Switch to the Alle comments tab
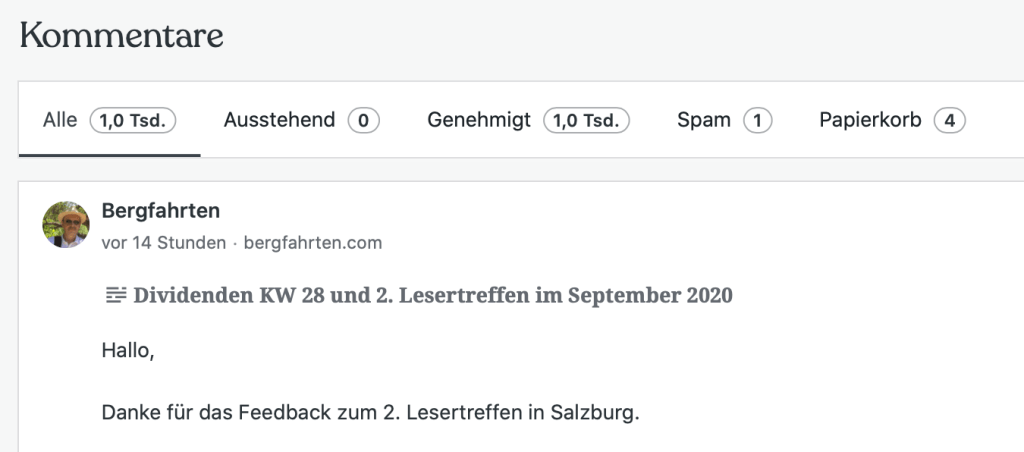1024x452 pixels. (60, 121)
